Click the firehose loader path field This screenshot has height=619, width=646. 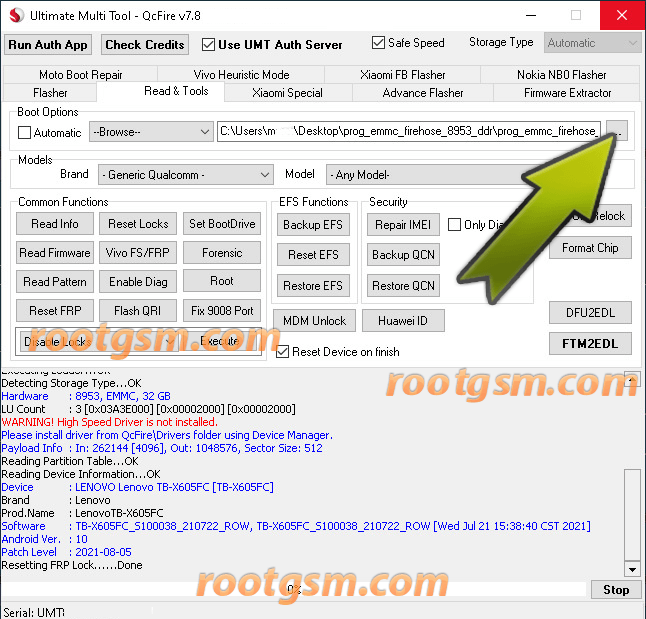click(x=409, y=131)
